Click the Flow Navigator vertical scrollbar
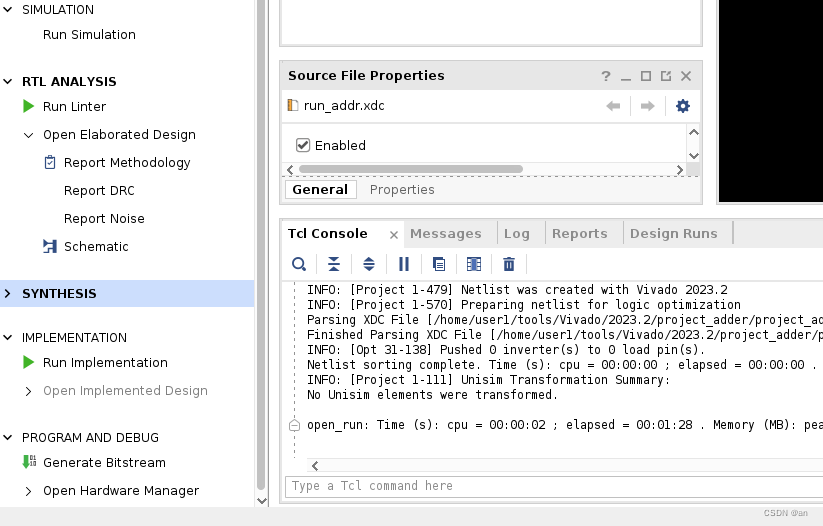The image size is (823, 526). 261,245
